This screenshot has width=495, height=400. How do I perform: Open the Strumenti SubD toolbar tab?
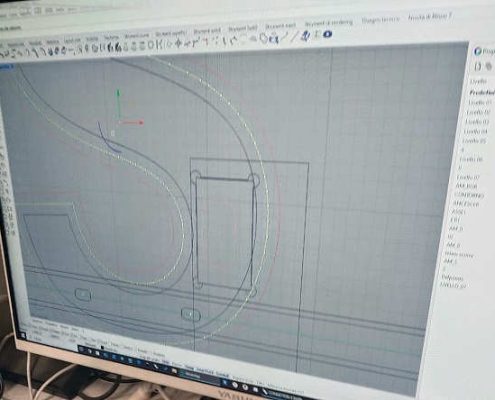[x=243, y=29]
